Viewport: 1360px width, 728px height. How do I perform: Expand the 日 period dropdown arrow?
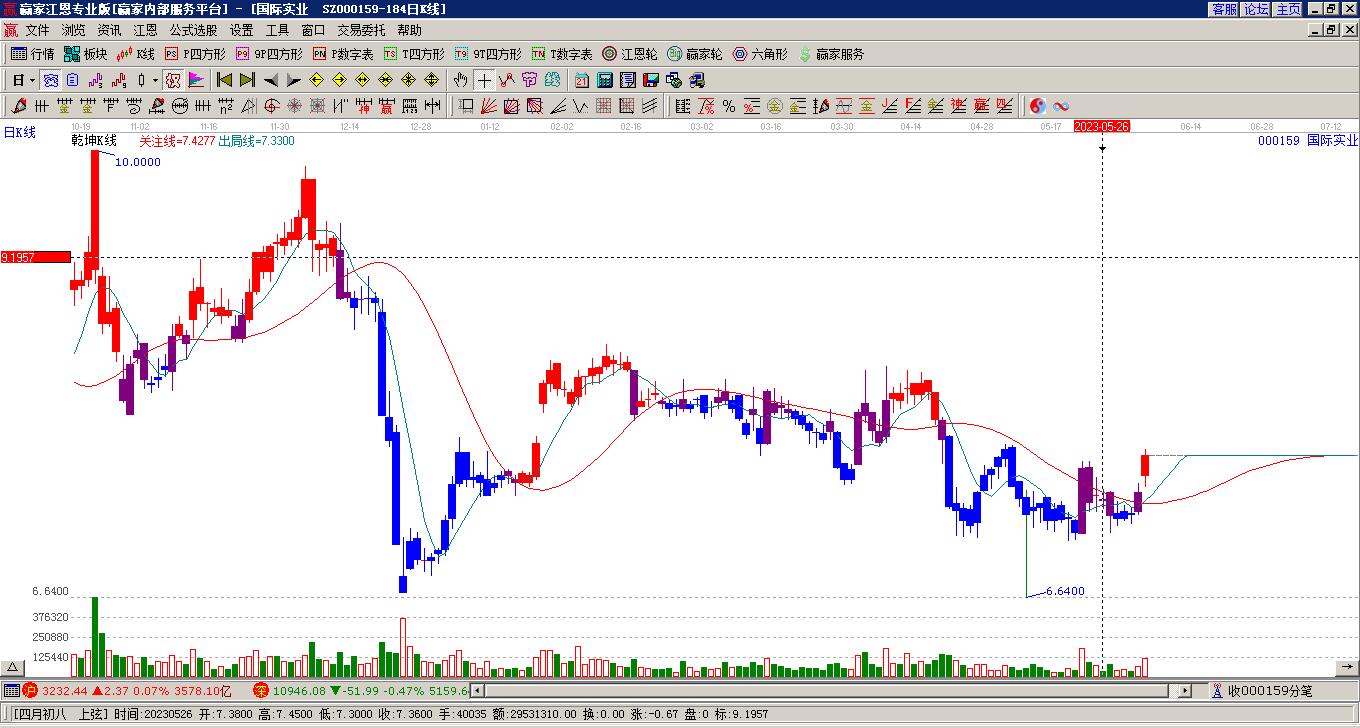(x=33, y=80)
